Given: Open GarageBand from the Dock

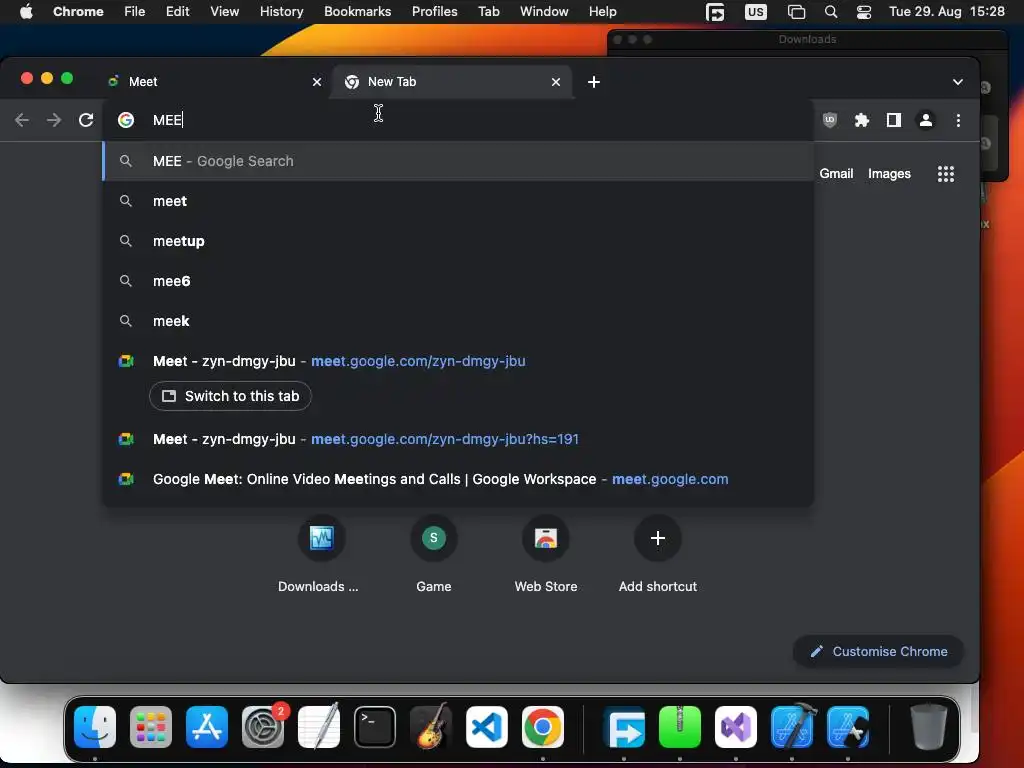Looking at the screenshot, I should tap(431, 727).
